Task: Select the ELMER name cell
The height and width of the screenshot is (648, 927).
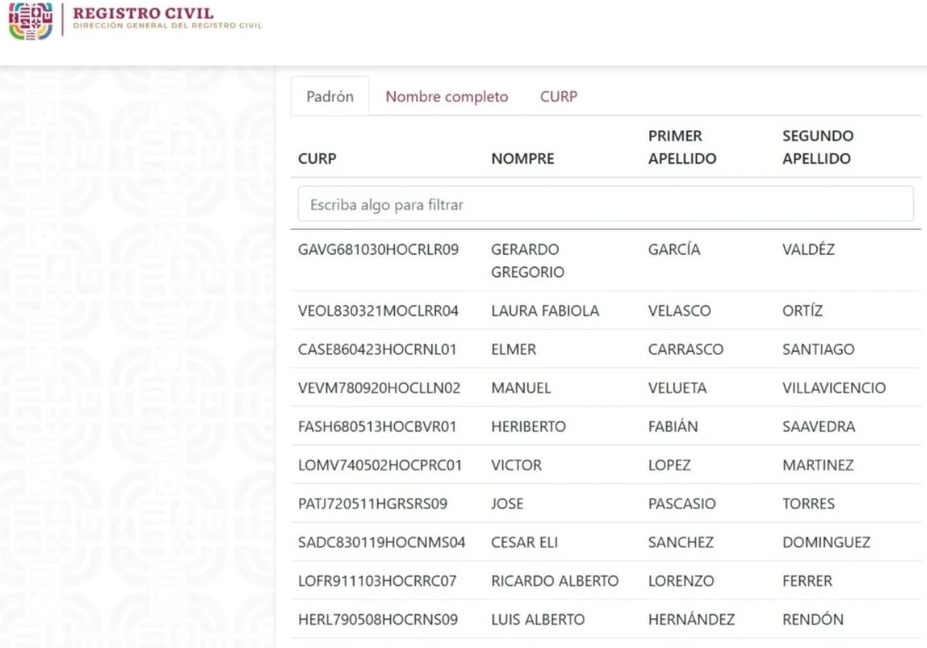Action: pyautogui.click(x=513, y=350)
